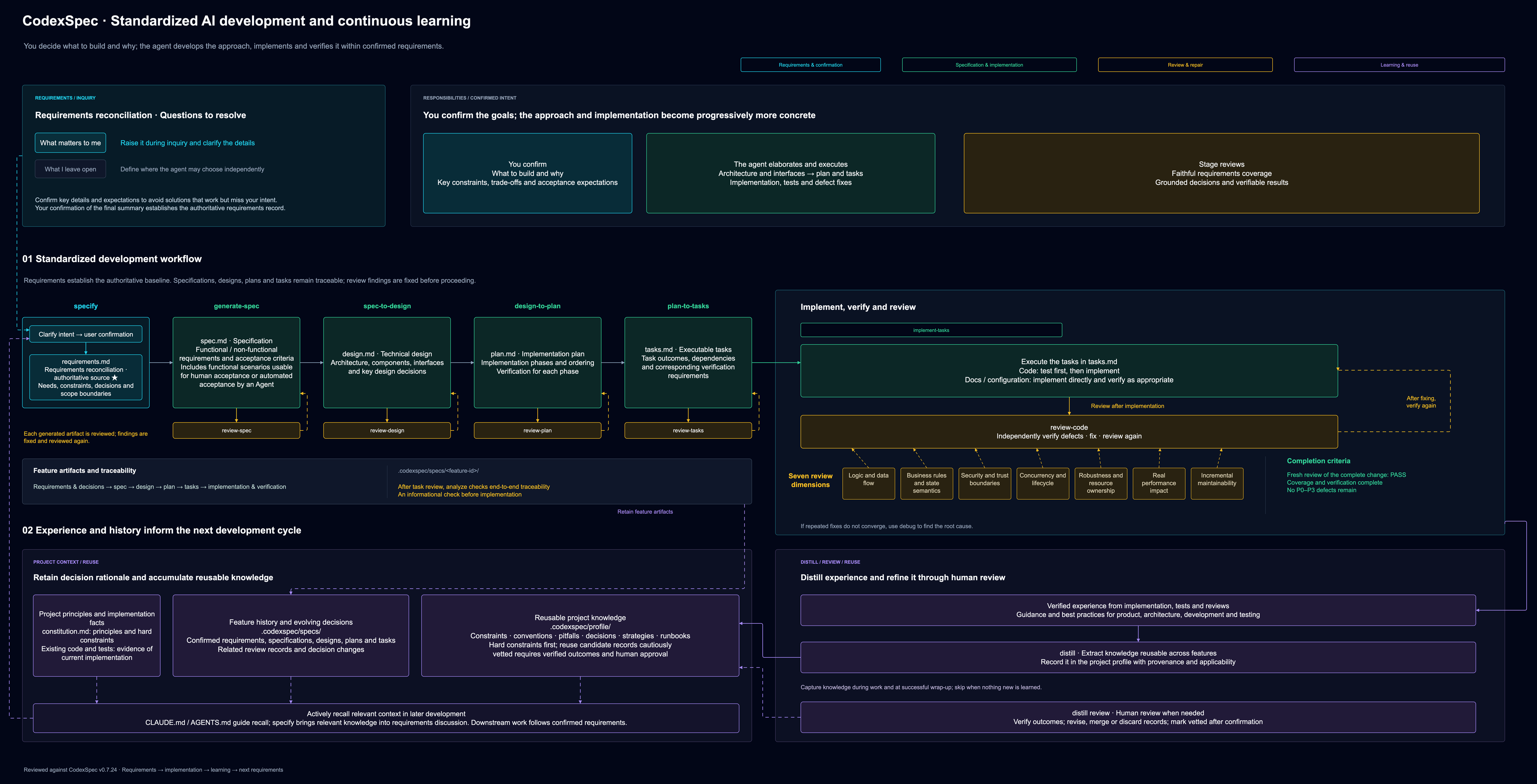Click the 'Review & repair' legend box

tap(1185, 64)
